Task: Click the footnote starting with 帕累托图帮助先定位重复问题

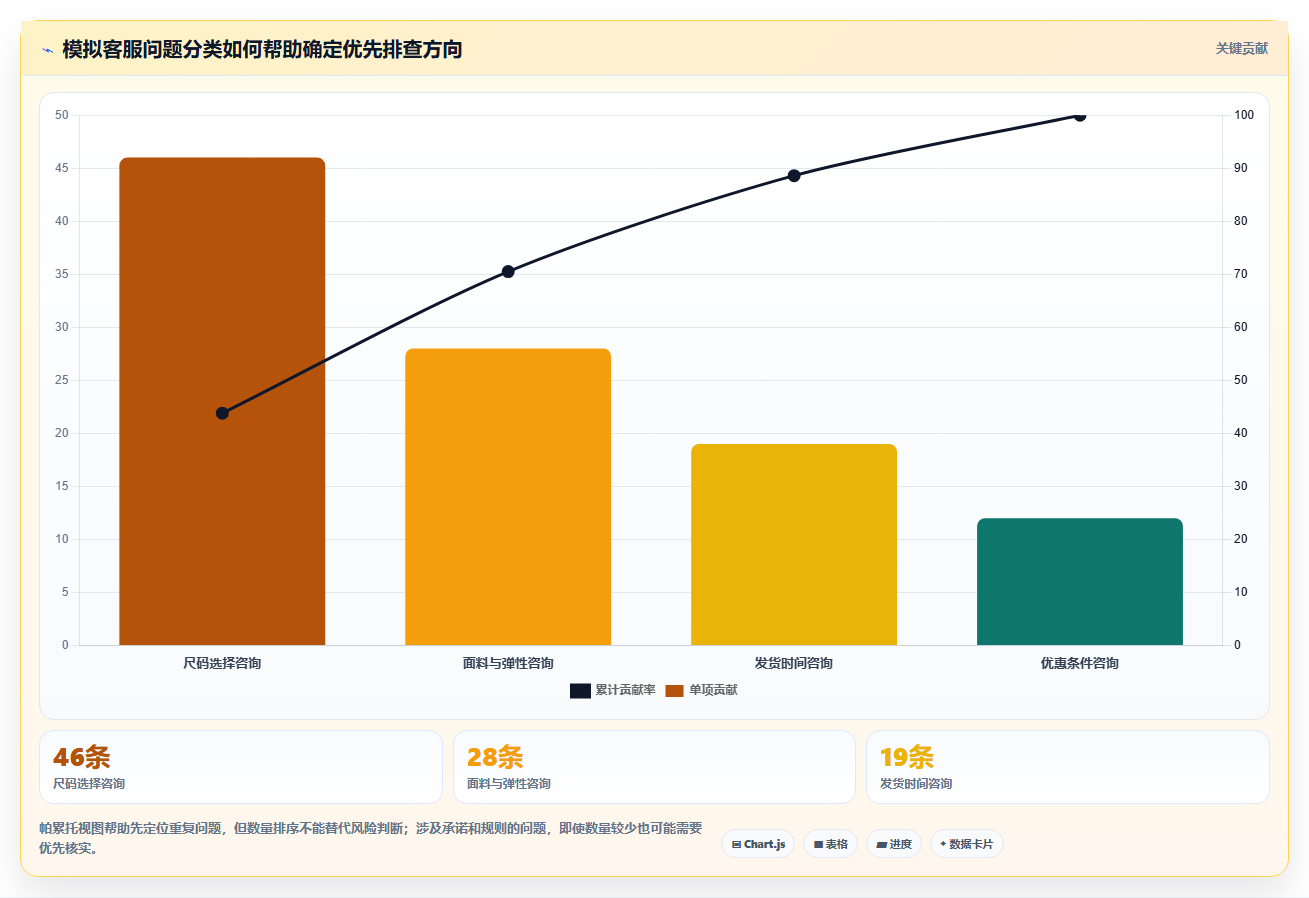Action: coord(371,838)
